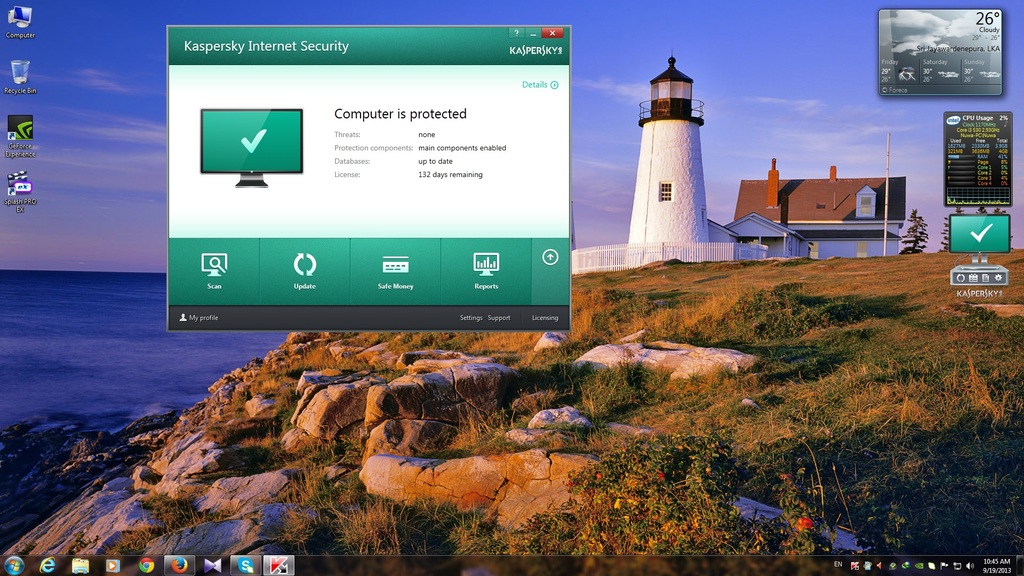Expand more tools with the up-arrow button

coord(551,257)
